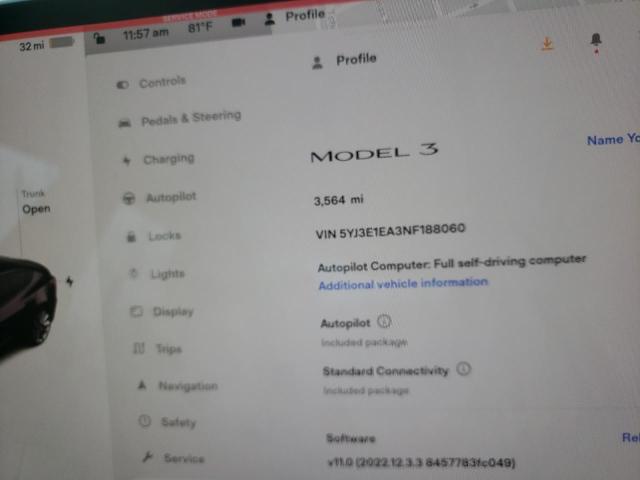Tap the clock icon beside Safety

[x=145, y=421]
